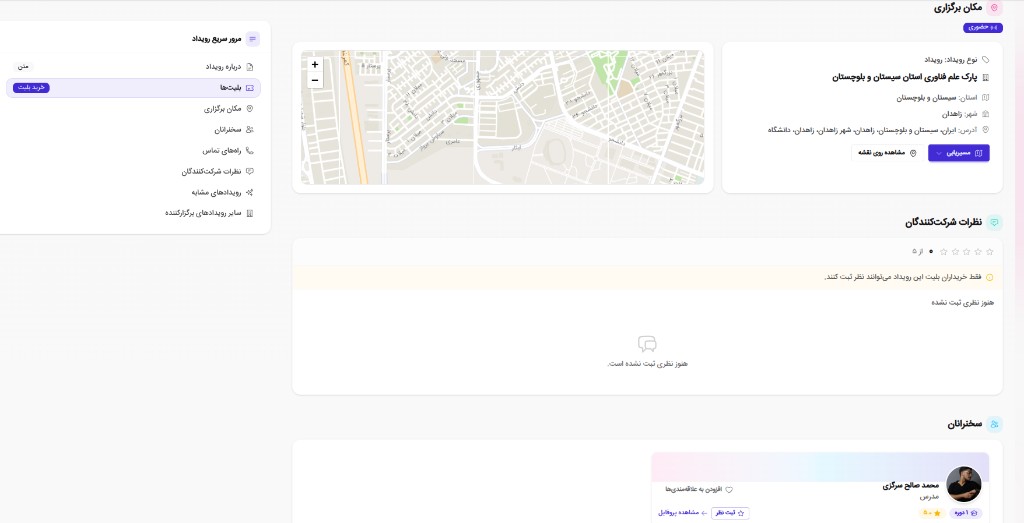Click the green chat icon in نظرات شرکت‌کنندگان heading
This screenshot has width=1024, height=523.
994,223
